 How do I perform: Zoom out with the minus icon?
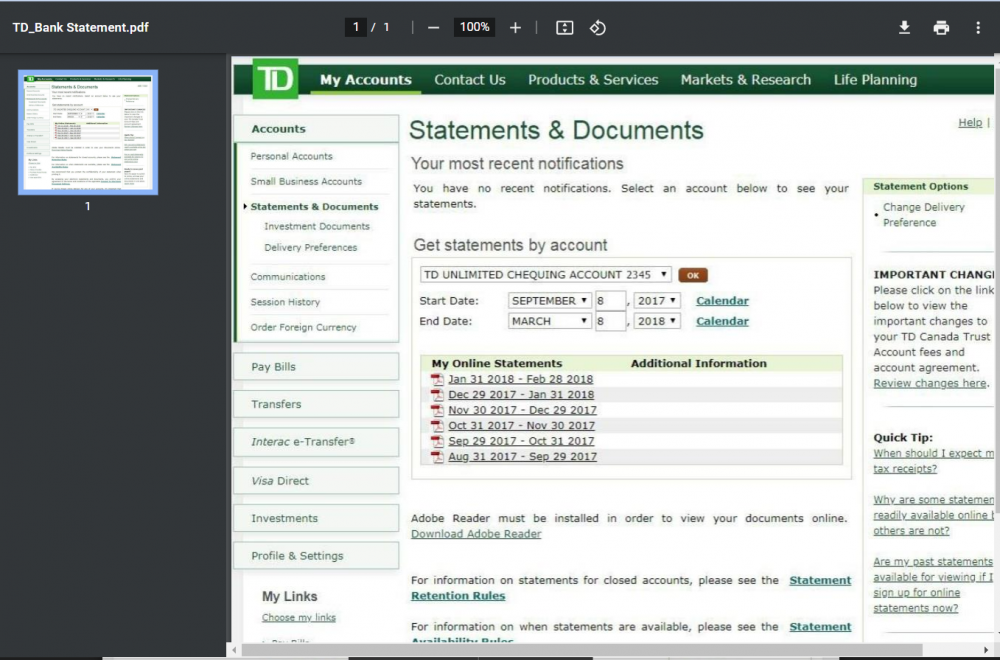(433, 27)
